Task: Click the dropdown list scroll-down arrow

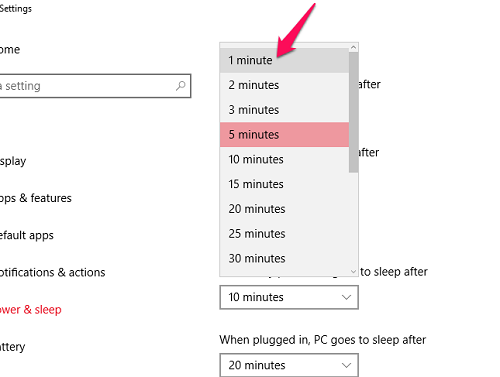Action: point(353,272)
